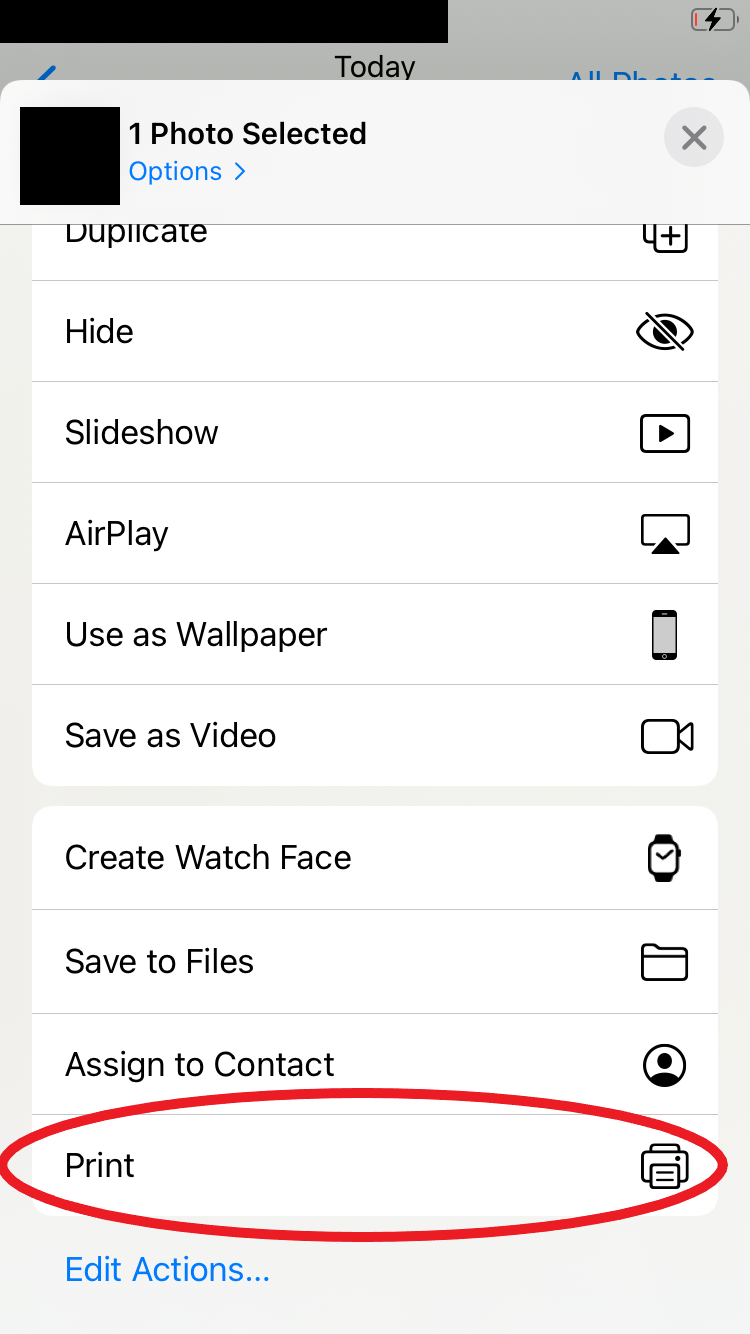
Task: Tap the Save to Files folder icon
Action: (x=664, y=962)
